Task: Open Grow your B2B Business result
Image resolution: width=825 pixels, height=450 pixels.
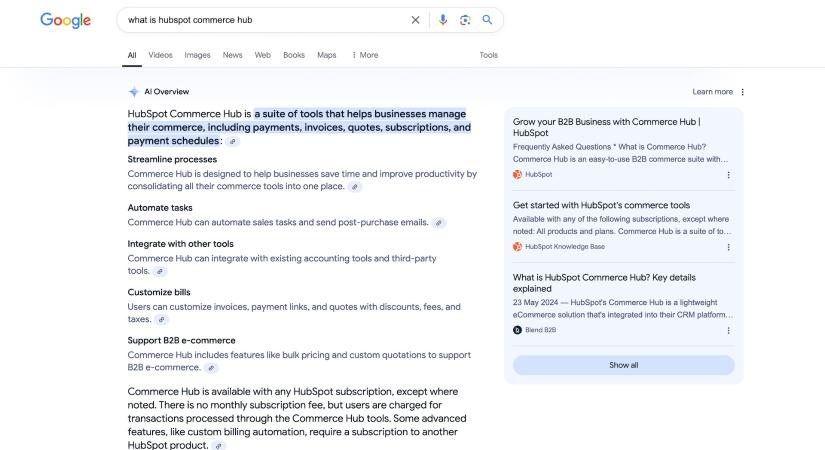Action: point(607,127)
